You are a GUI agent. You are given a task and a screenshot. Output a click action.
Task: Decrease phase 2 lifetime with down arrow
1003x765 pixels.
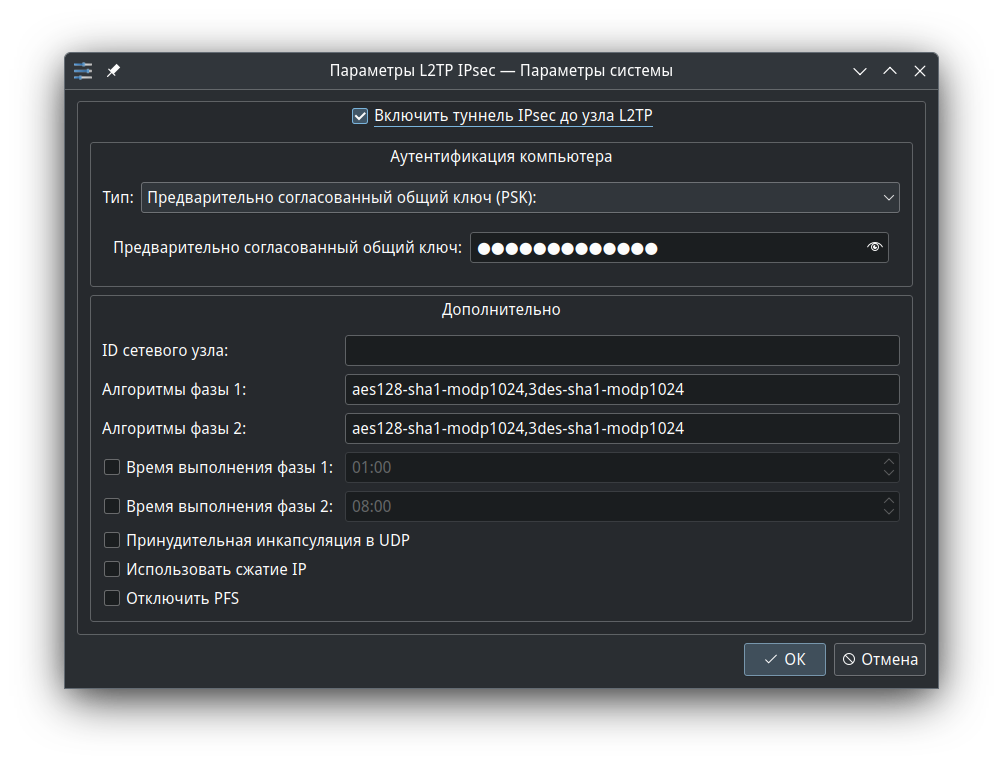pyautogui.click(x=888, y=512)
